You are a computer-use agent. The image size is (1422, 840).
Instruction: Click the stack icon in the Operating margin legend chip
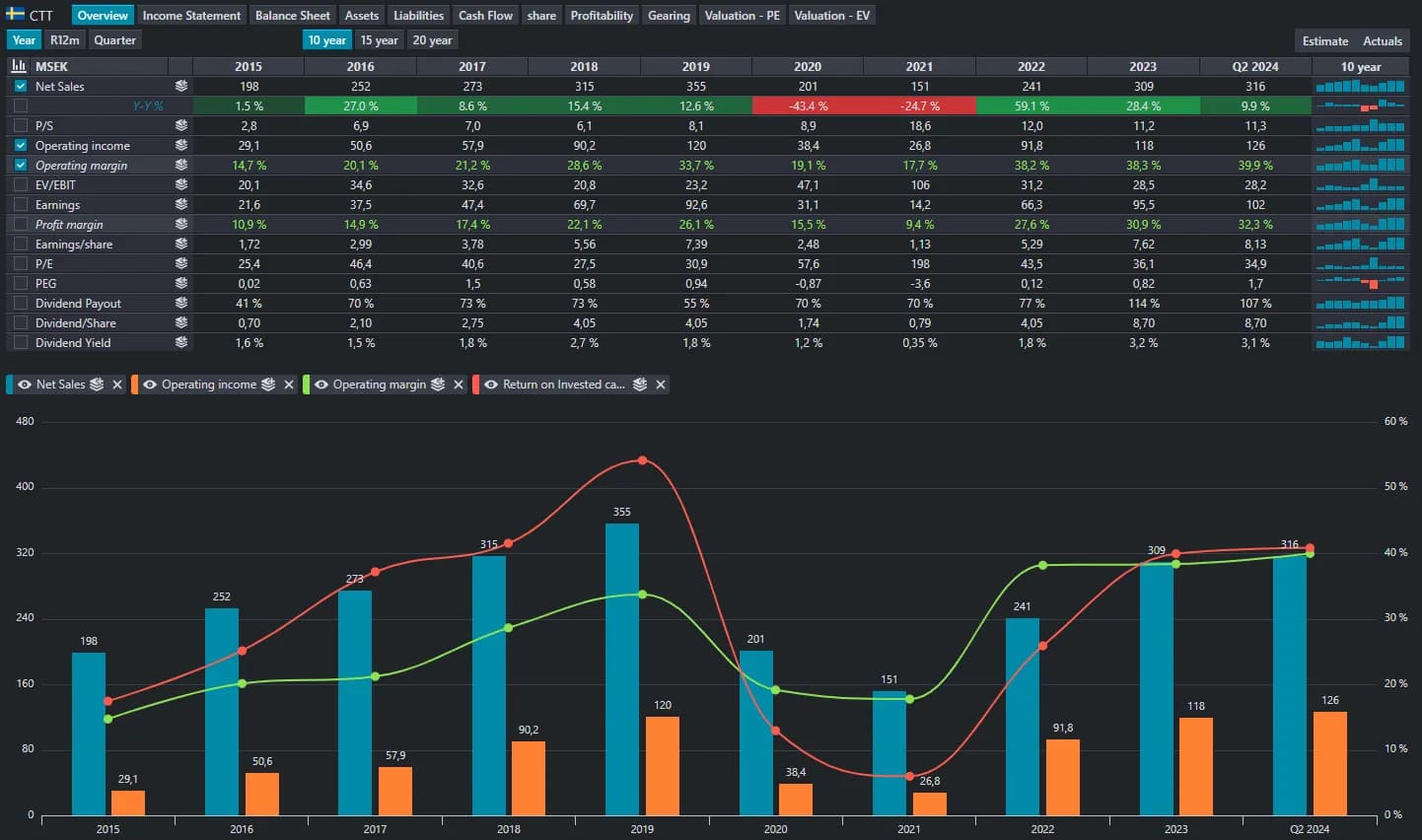click(x=438, y=385)
